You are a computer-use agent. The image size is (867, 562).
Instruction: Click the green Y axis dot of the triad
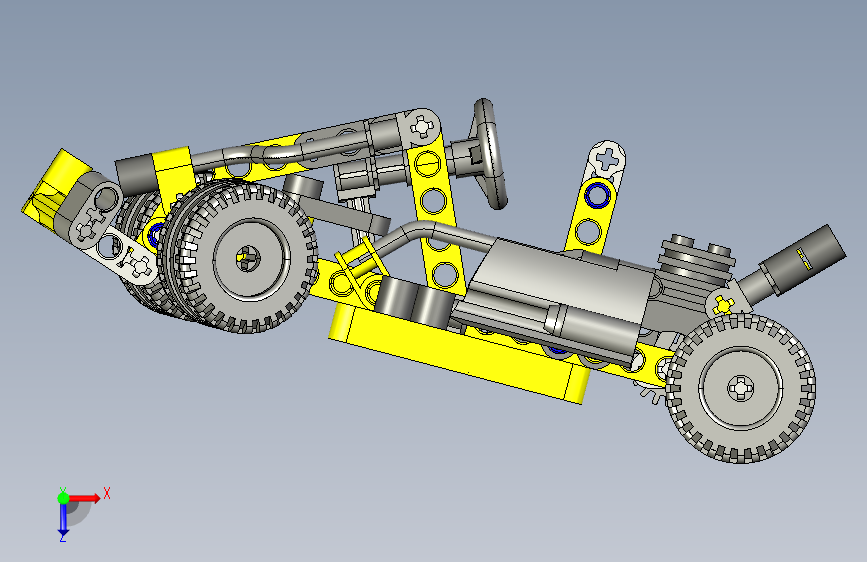click(x=63, y=498)
